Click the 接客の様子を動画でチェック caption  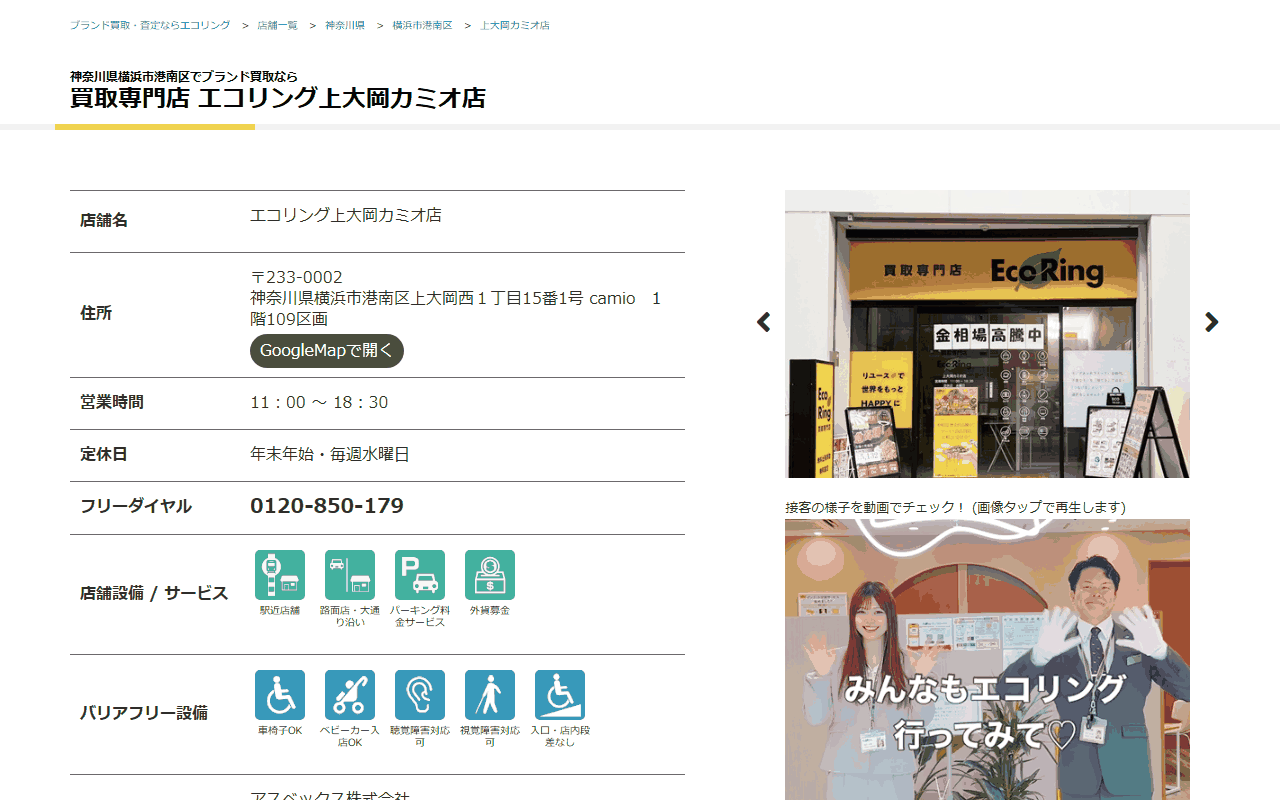955,507
